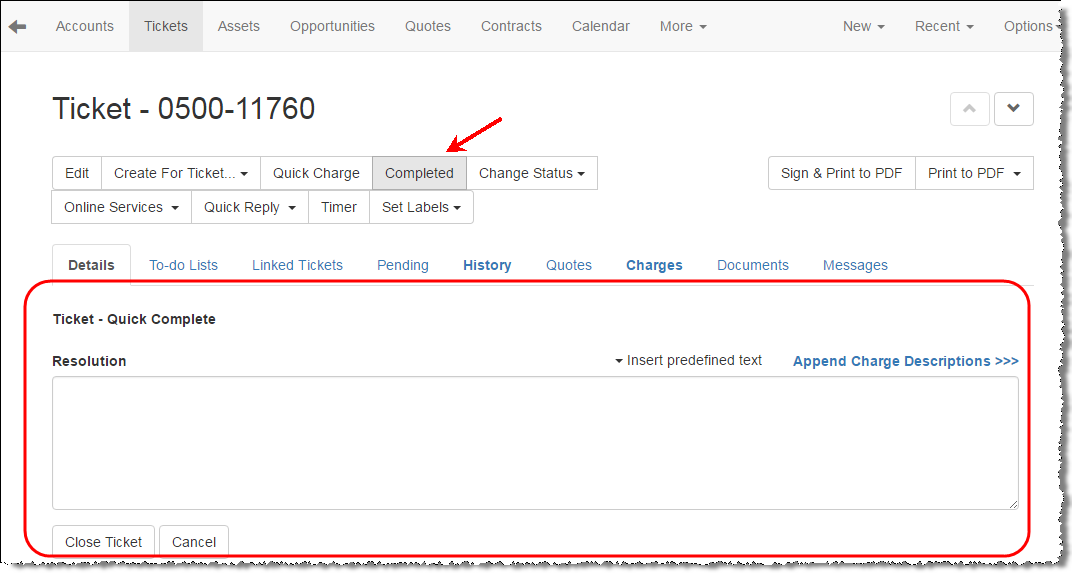Expand the Change Status dropdown

tap(532, 173)
